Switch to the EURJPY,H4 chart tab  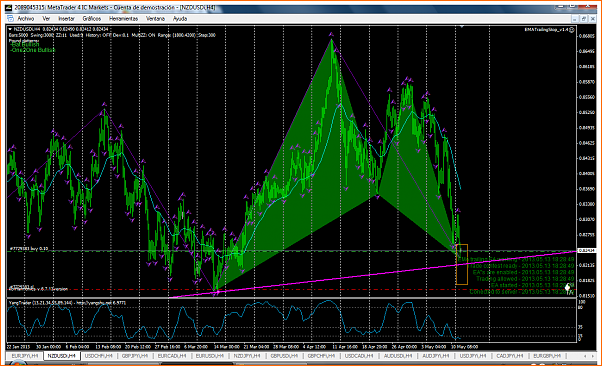[x=25, y=356]
